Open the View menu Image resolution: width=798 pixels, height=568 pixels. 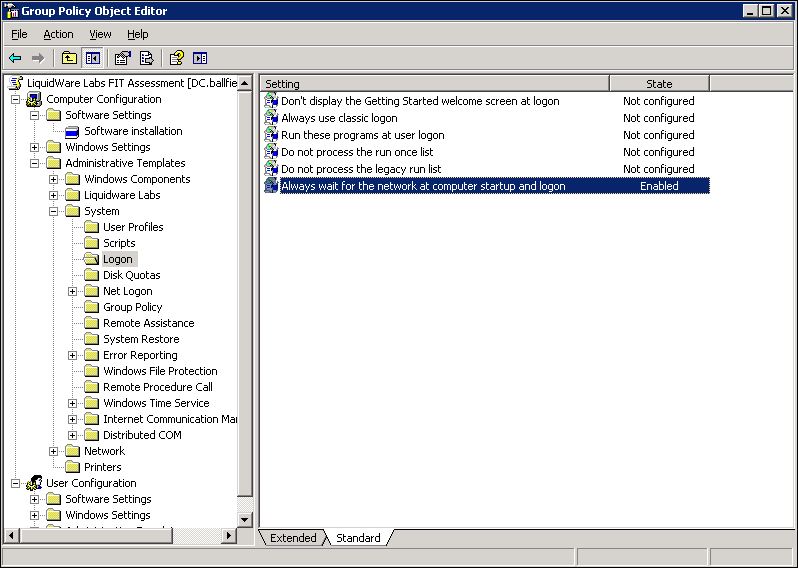pos(100,34)
